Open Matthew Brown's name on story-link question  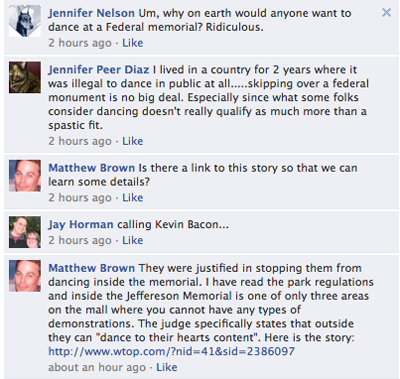[92, 168]
